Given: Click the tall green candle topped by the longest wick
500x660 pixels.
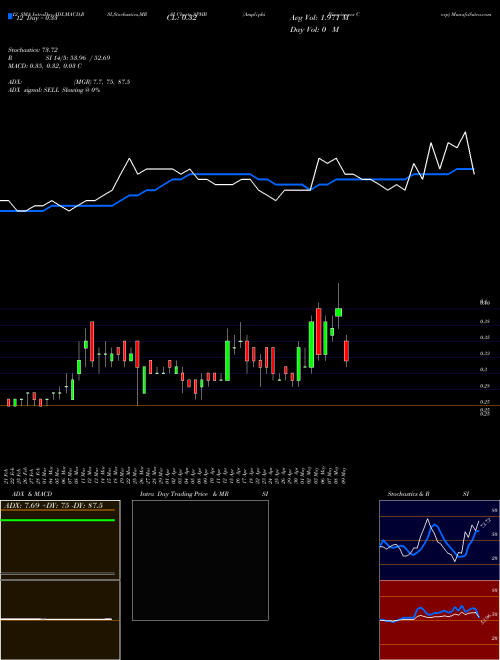Looking at the screenshot, I should click(x=338, y=312).
